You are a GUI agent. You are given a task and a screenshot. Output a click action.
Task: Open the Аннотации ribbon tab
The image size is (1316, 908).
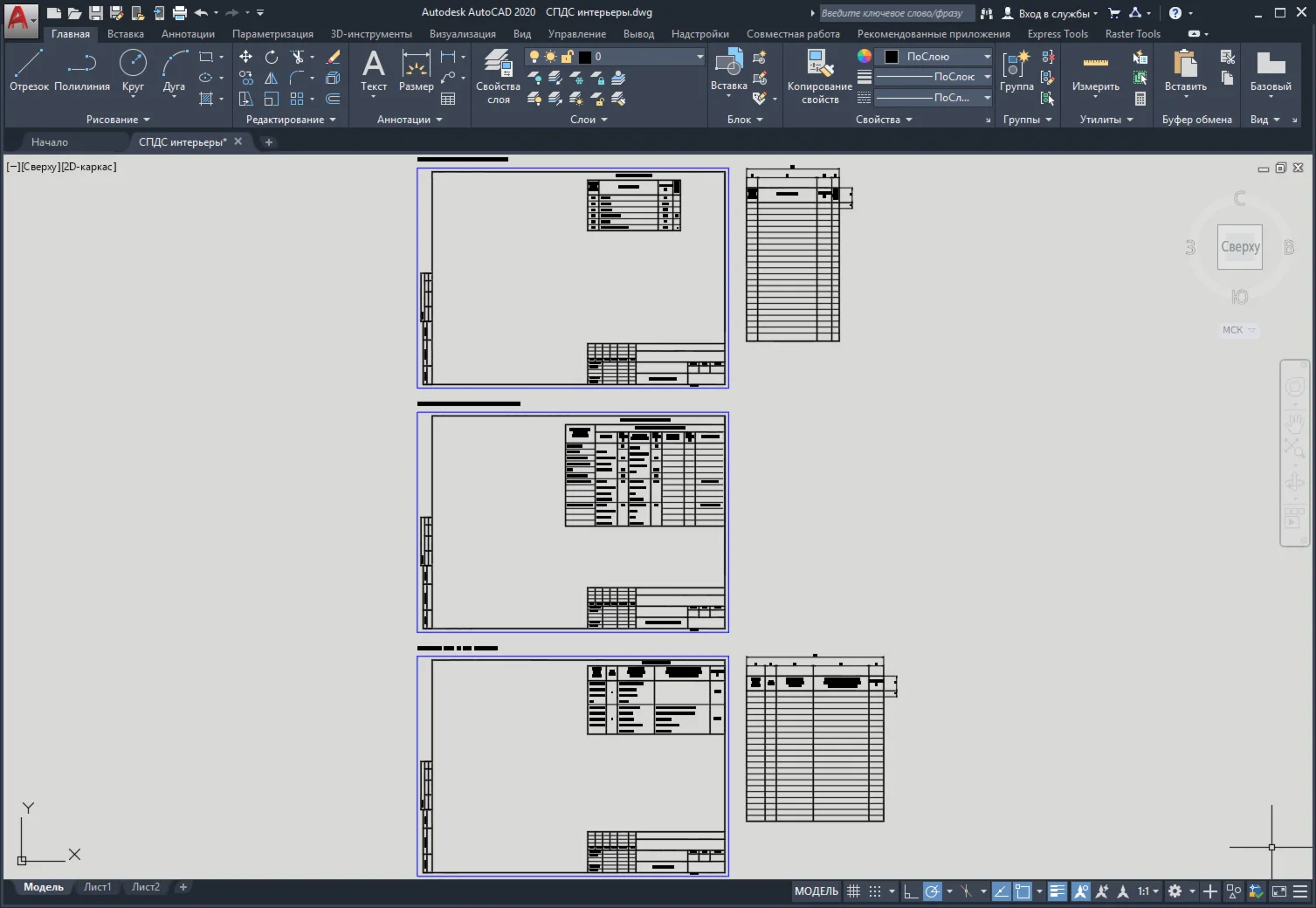pos(188,34)
